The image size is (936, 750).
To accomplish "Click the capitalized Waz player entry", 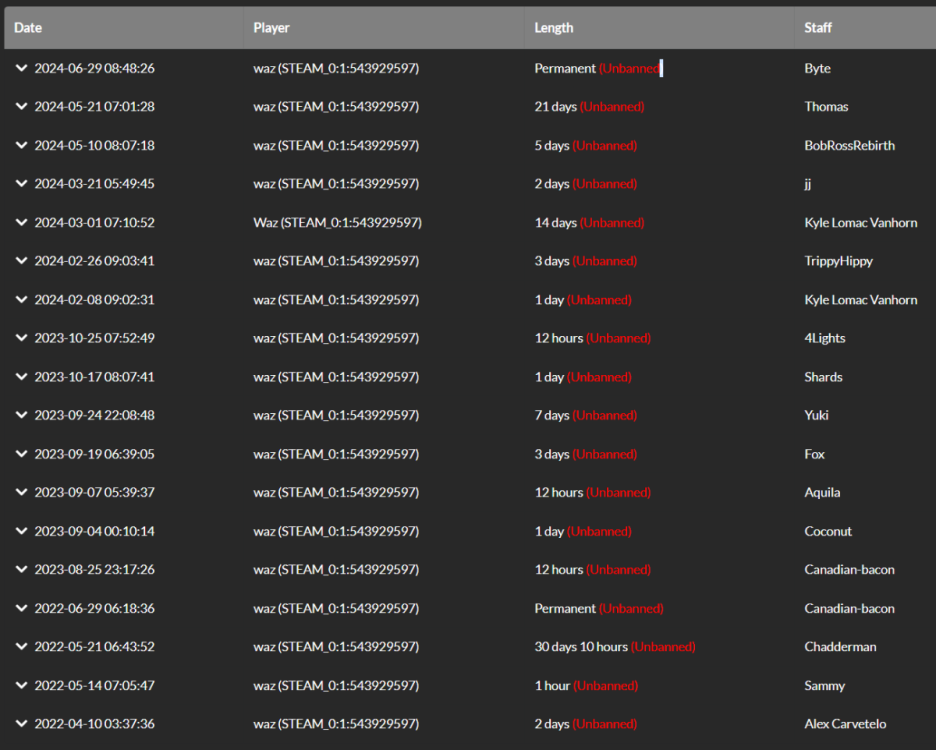I will tap(337, 223).
